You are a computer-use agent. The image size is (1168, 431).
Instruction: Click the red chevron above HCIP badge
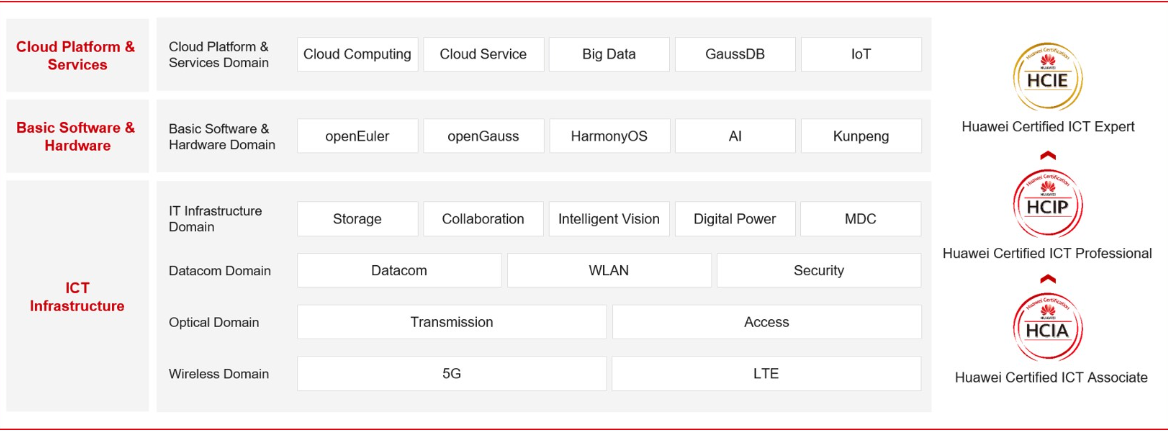[x=1047, y=155]
